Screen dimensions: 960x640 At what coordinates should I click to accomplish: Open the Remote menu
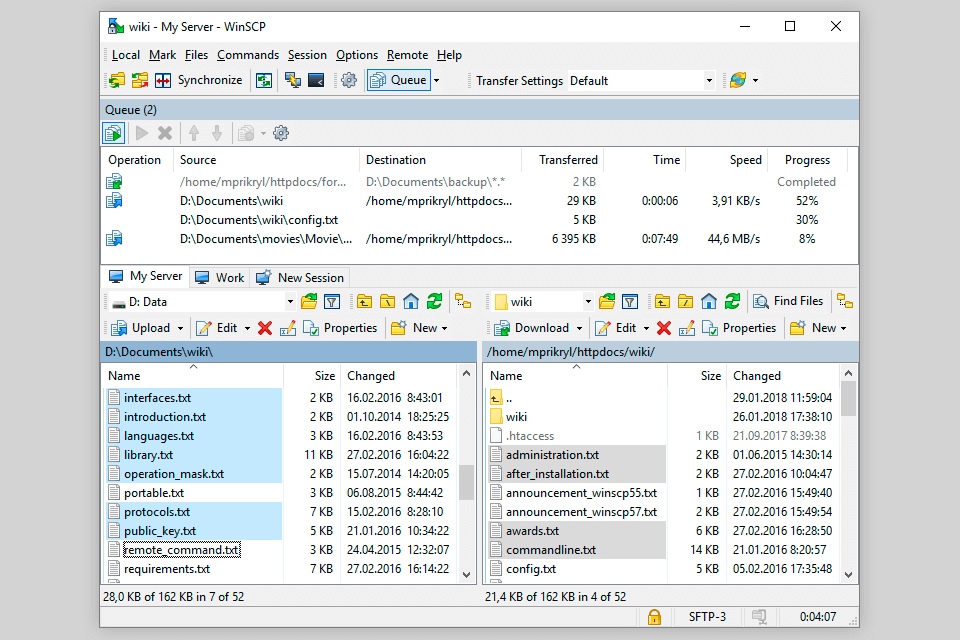point(408,55)
